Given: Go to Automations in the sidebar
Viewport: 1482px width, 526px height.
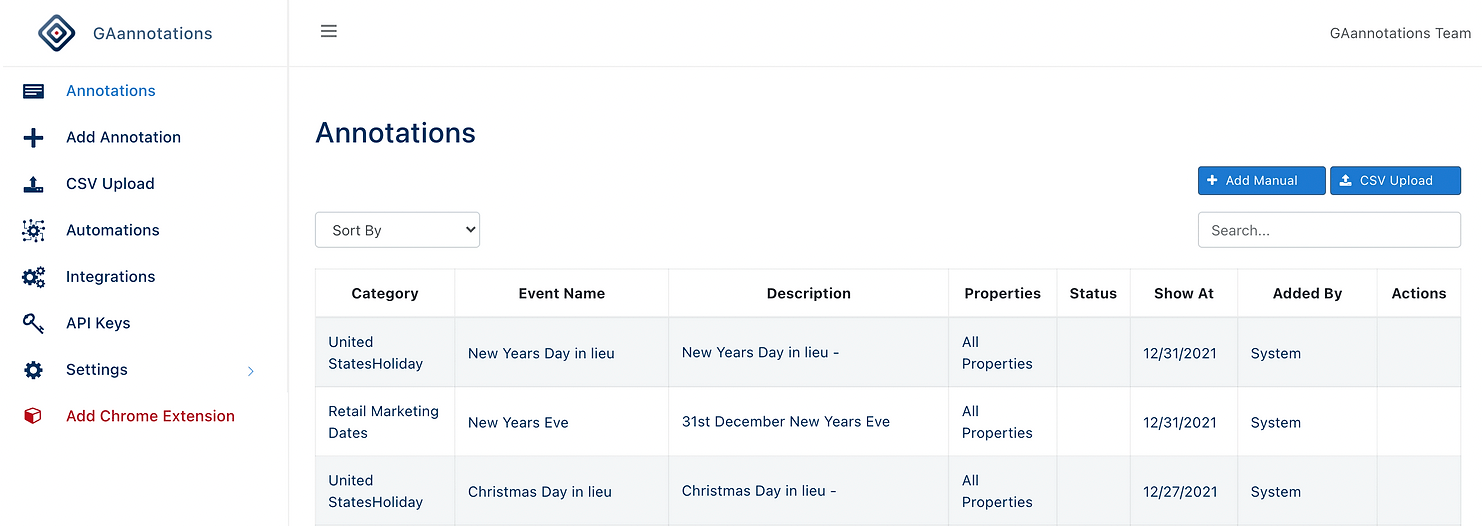Looking at the screenshot, I should click(x=113, y=230).
